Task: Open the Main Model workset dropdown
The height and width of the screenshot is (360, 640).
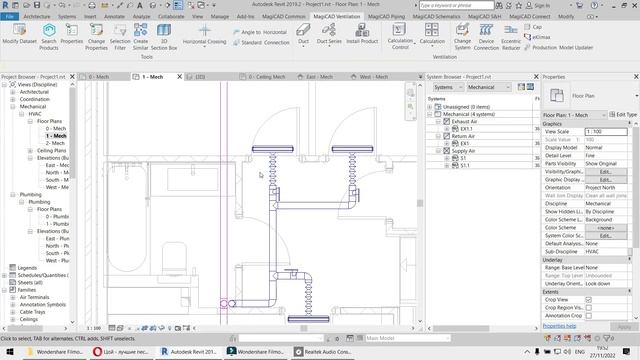Action: [407, 338]
